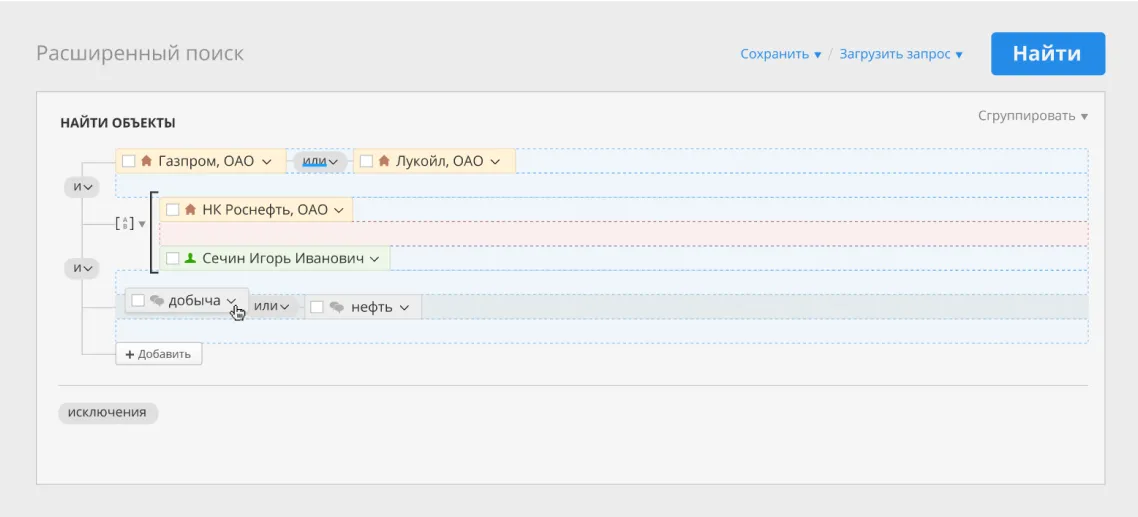Open the Сохранить menu

tap(780, 54)
